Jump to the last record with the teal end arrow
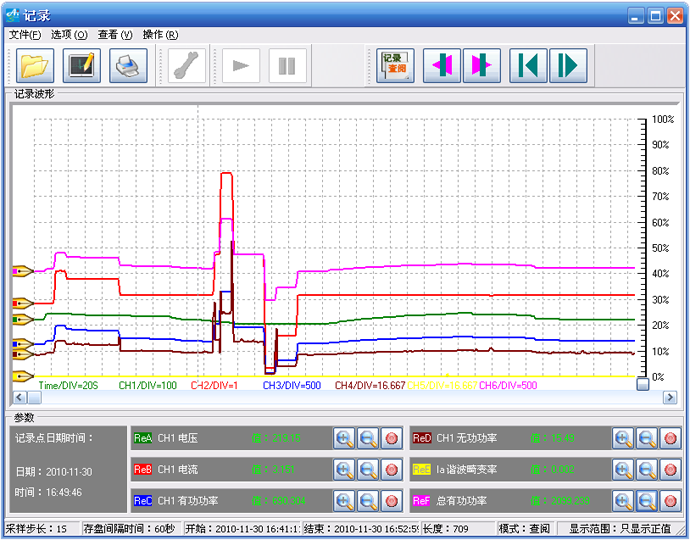Screen dimensions: 690x540 pos(568,66)
